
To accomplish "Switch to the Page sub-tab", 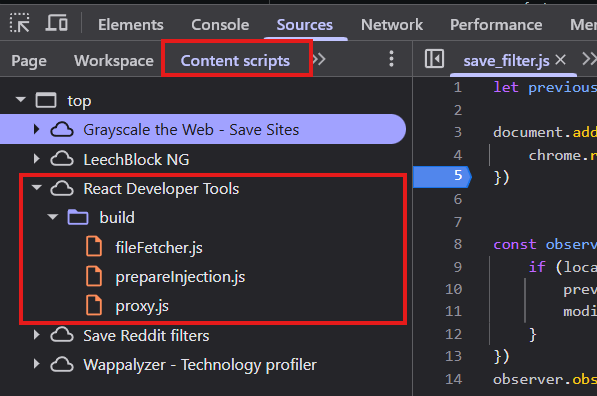I will click(x=29, y=61).
